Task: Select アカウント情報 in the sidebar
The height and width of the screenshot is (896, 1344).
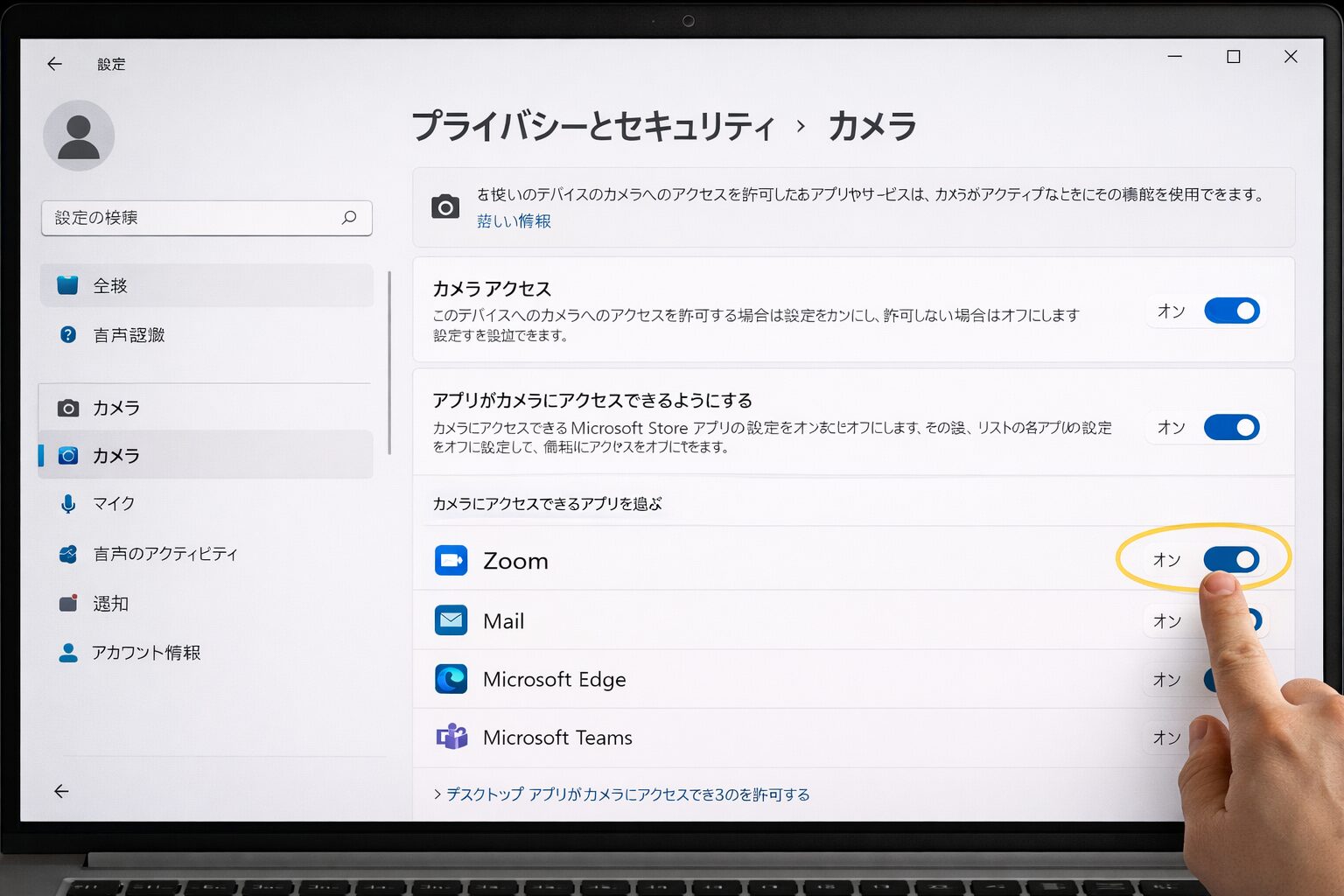Action: (146, 653)
